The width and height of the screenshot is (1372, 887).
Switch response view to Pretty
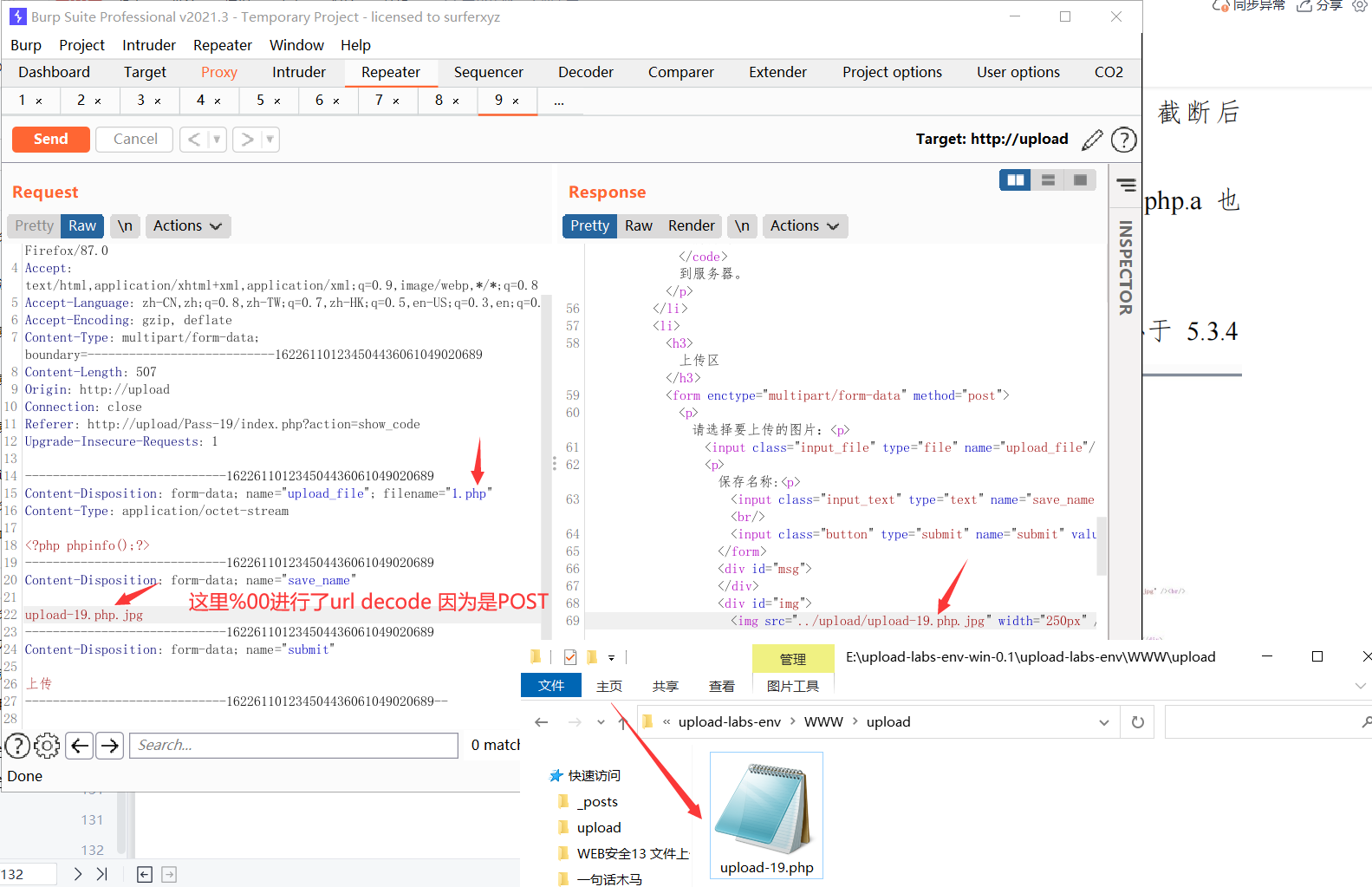[589, 225]
